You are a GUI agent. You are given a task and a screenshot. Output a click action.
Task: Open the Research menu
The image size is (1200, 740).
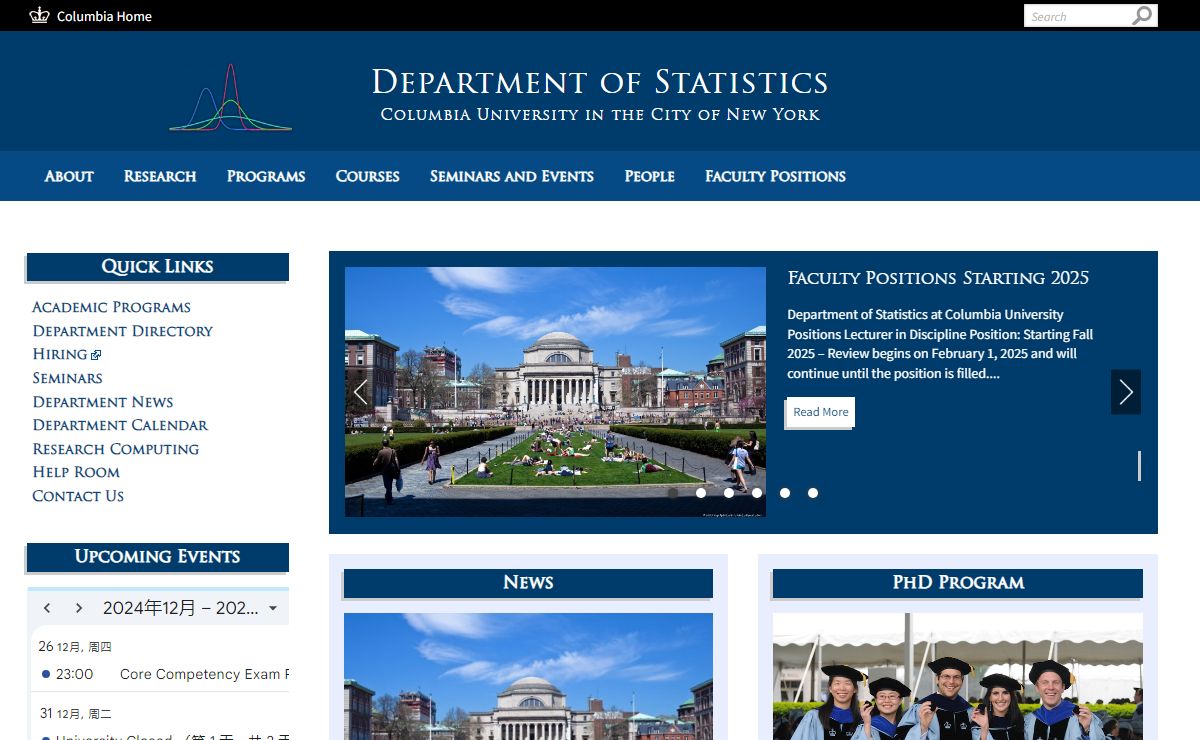160,176
